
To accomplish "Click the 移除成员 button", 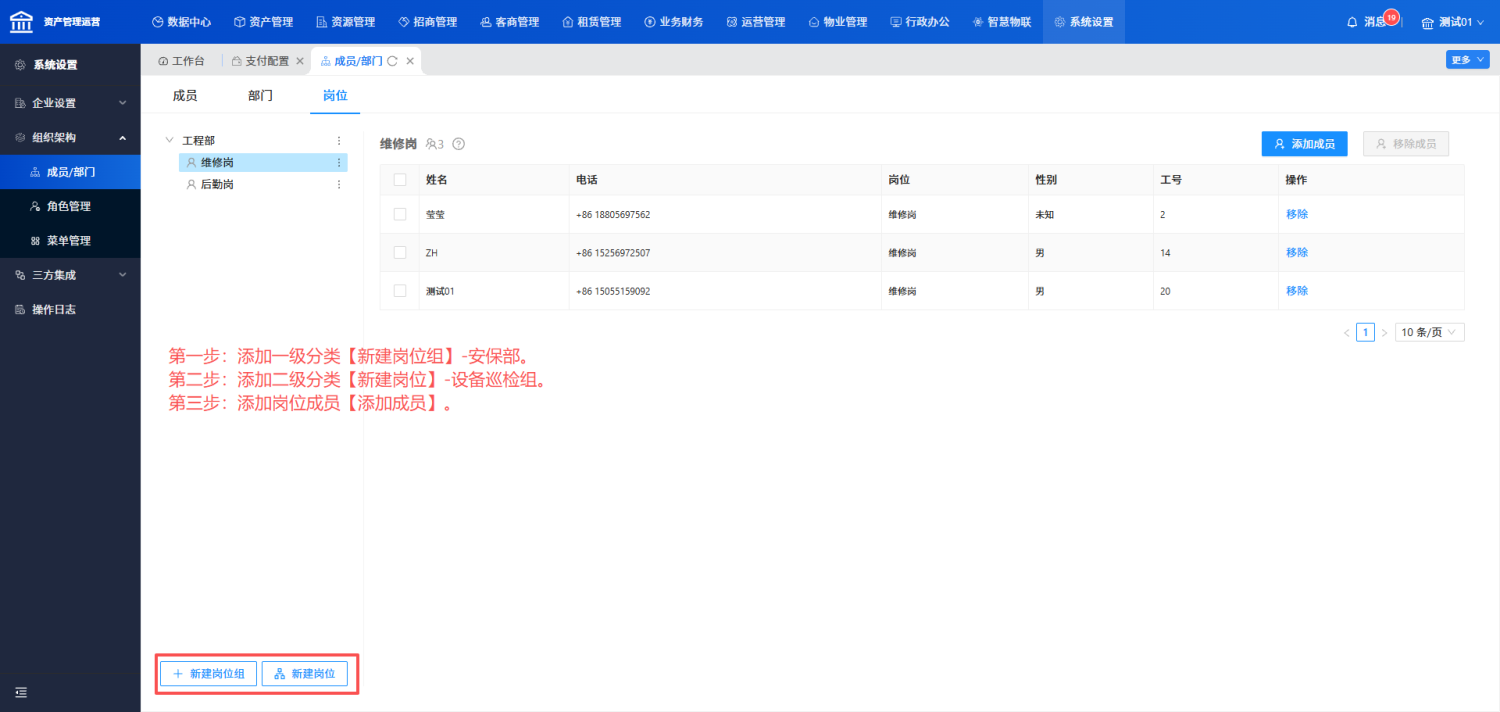I will (1406, 144).
